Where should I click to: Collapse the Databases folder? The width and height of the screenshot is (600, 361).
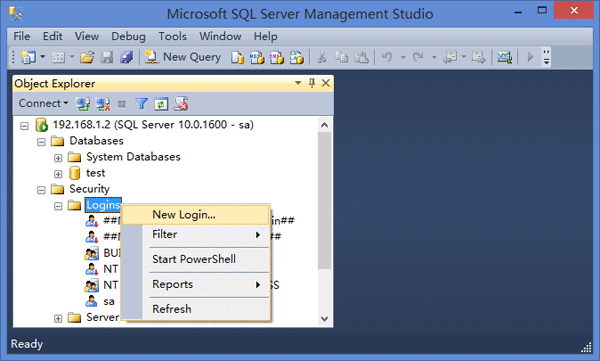pos(41,142)
